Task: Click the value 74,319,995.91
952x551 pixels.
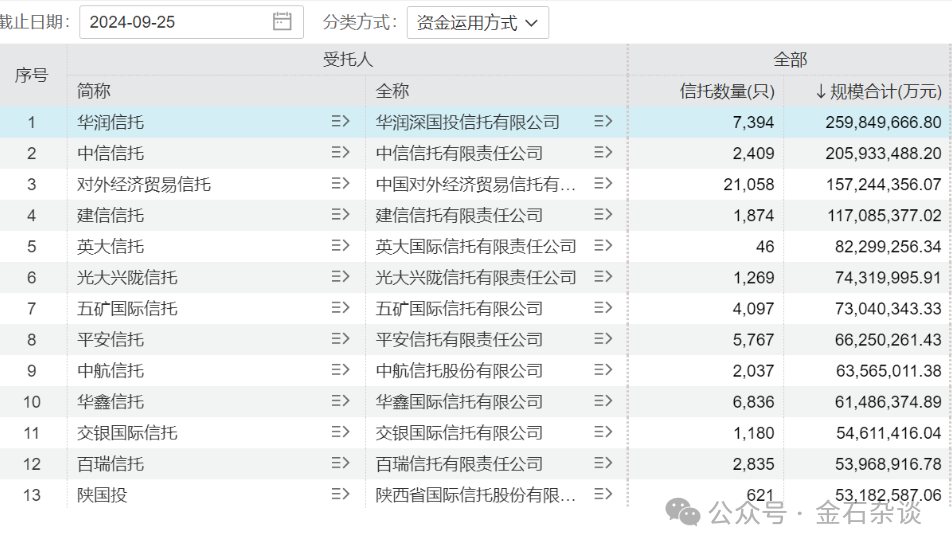Action: (x=888, y=278)
